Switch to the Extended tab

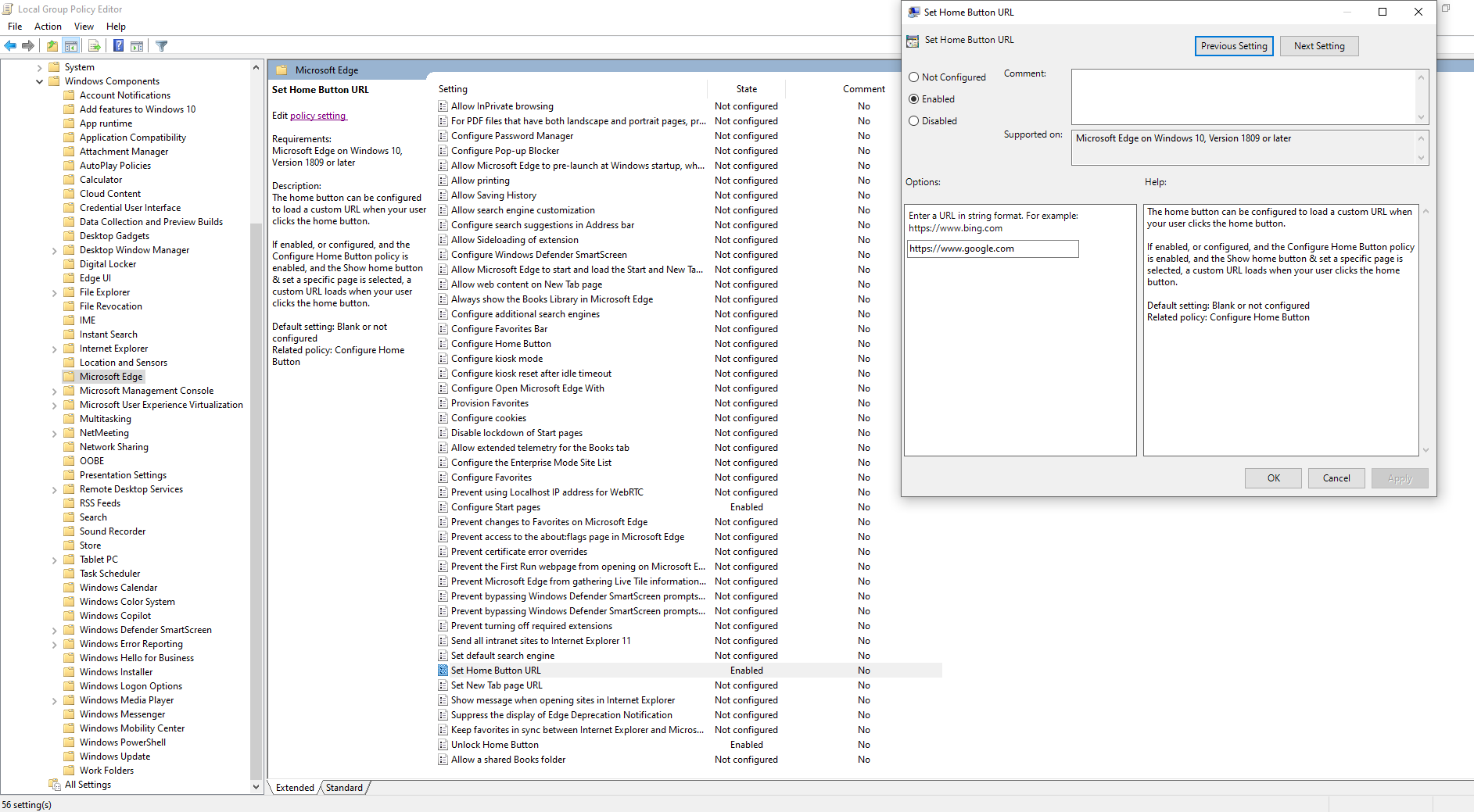295,788
